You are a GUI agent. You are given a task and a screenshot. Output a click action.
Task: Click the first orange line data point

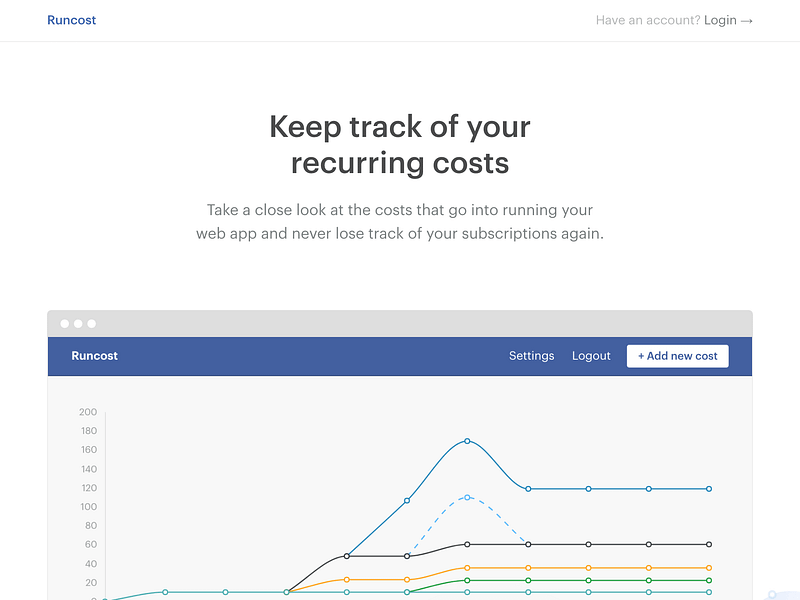tap(347, 580)
